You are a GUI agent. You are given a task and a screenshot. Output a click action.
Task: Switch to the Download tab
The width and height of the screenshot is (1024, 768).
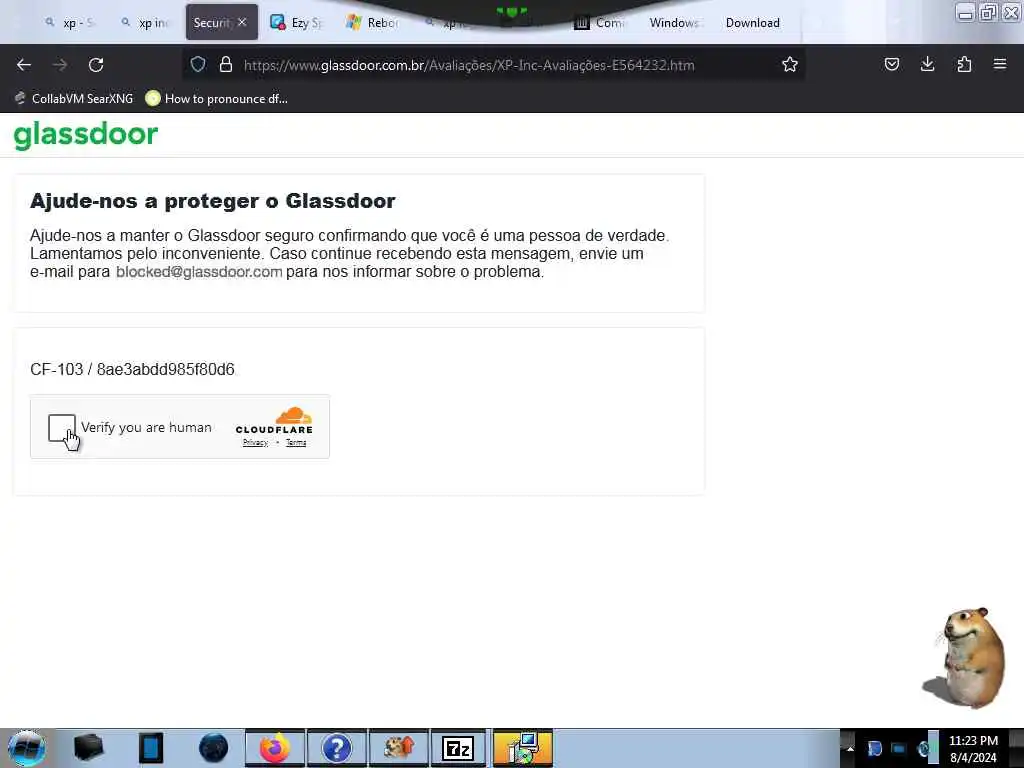(752, 23)
